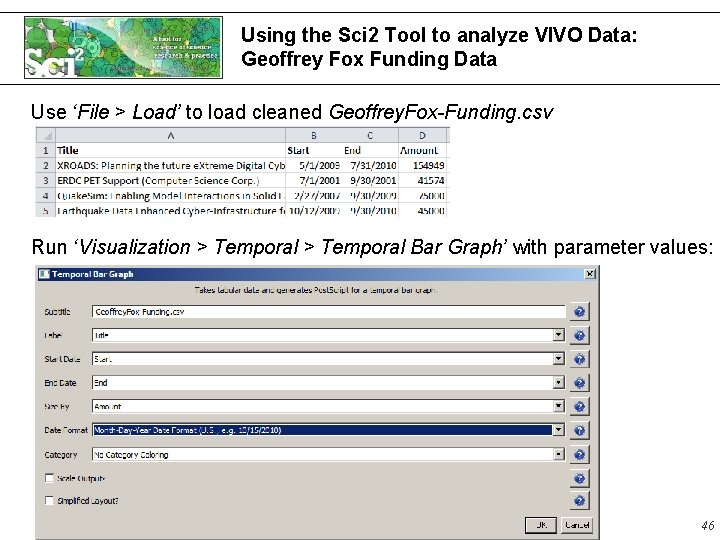Image resolution: width=720 pixels, height=540 pixels.
Task: Click the cell with amount 154949
Action: tap(422, 165)
